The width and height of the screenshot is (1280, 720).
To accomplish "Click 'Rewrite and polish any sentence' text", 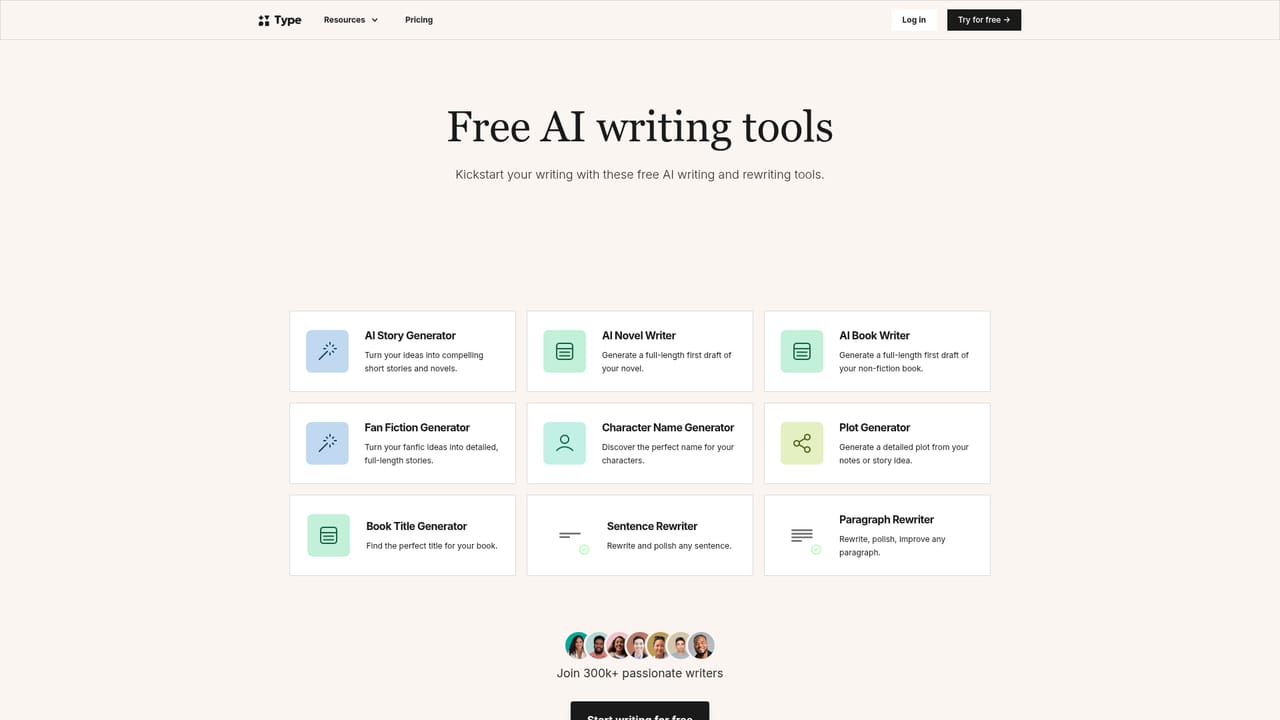I will [x=669, y=546].
